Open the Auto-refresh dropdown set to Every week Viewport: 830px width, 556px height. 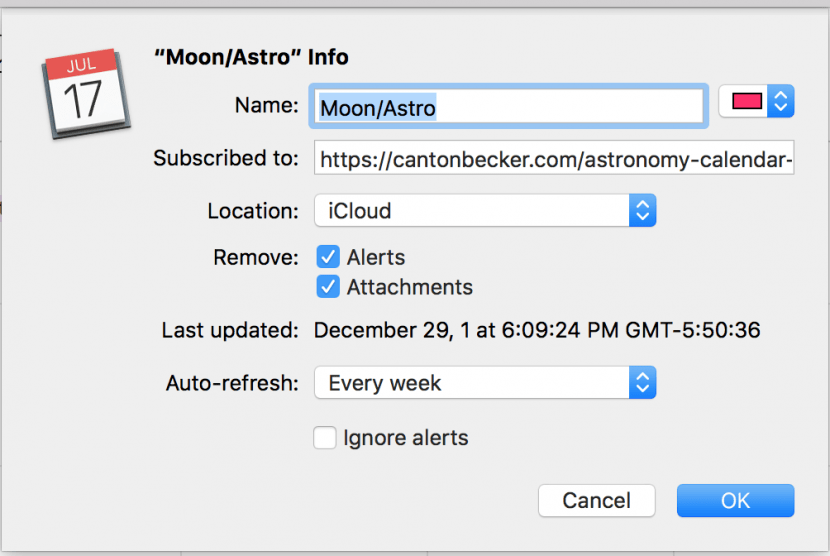(485, 382)
